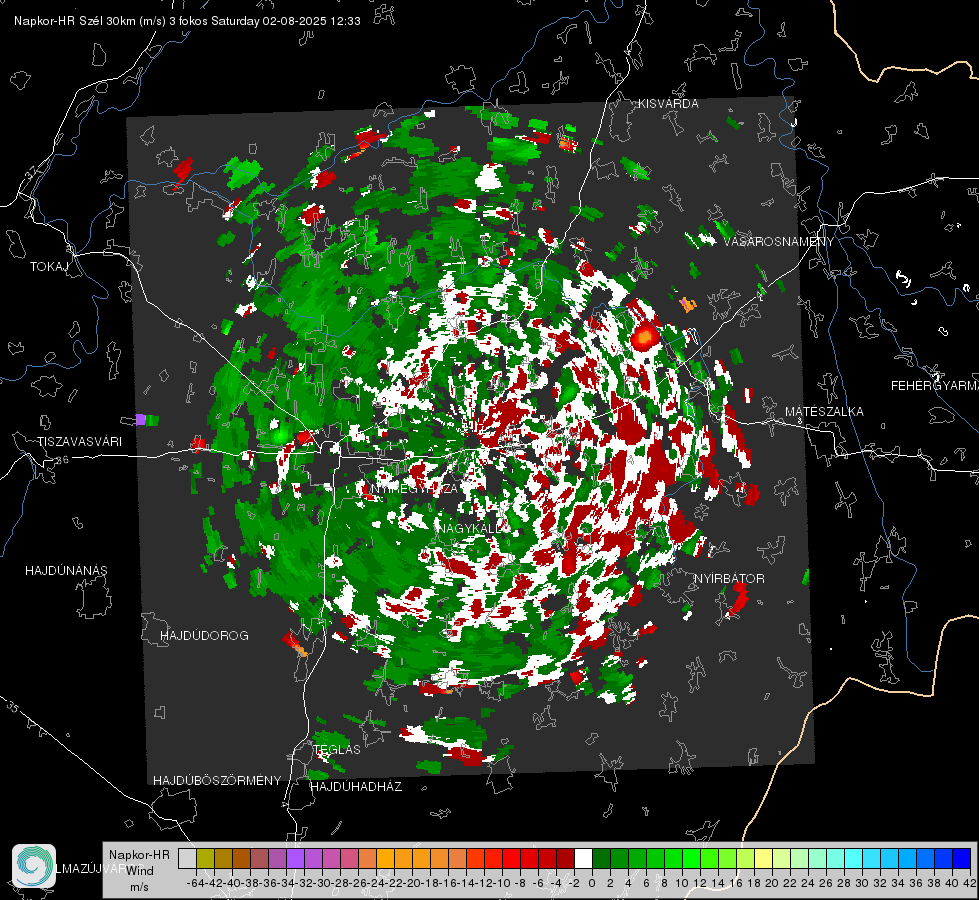Click the TOKAJ town label
The width and height of the screenshot is (979, 900).
[49, 267]
